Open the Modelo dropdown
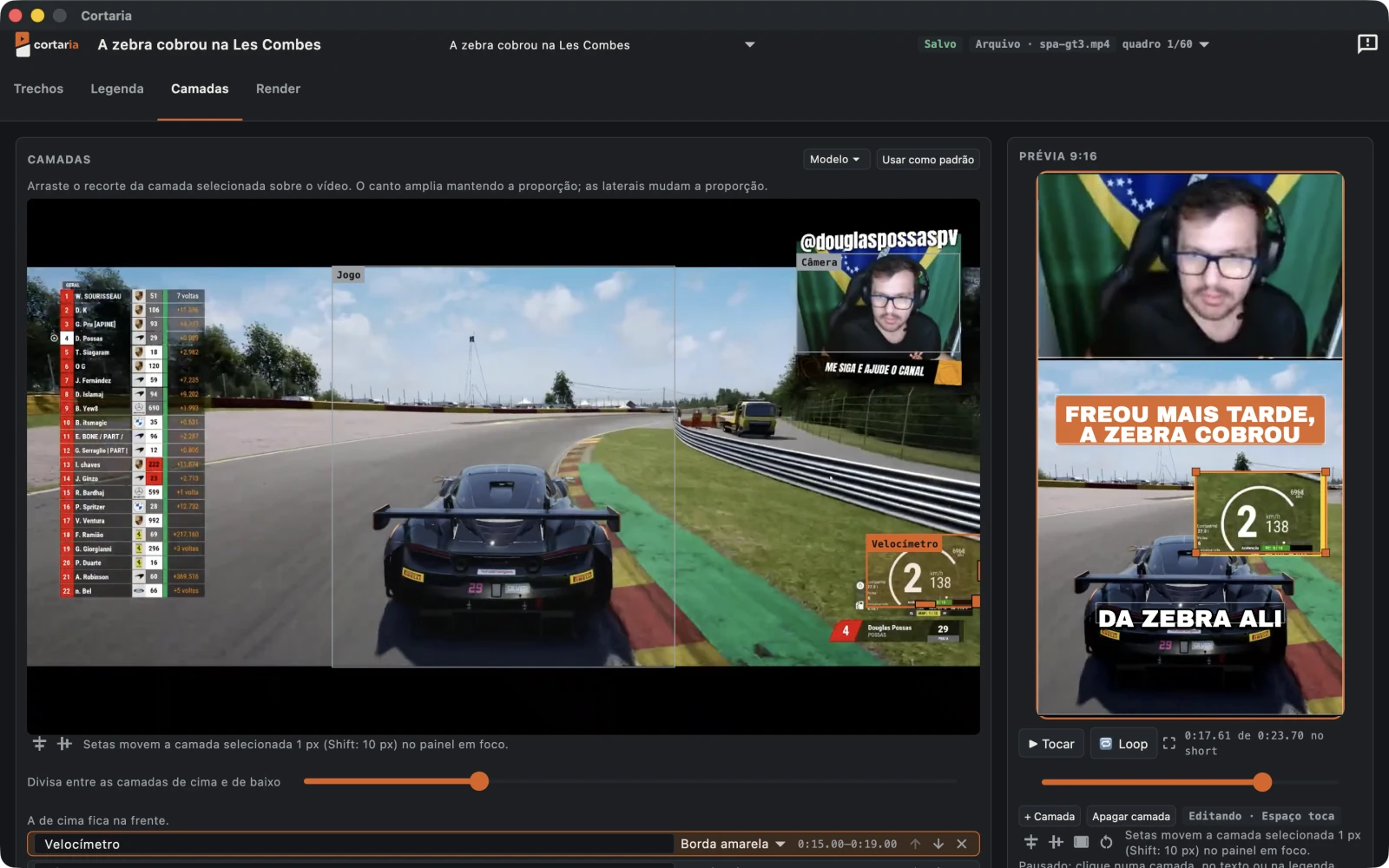Viewport: 1389px width, 868px height. point(835,160)
